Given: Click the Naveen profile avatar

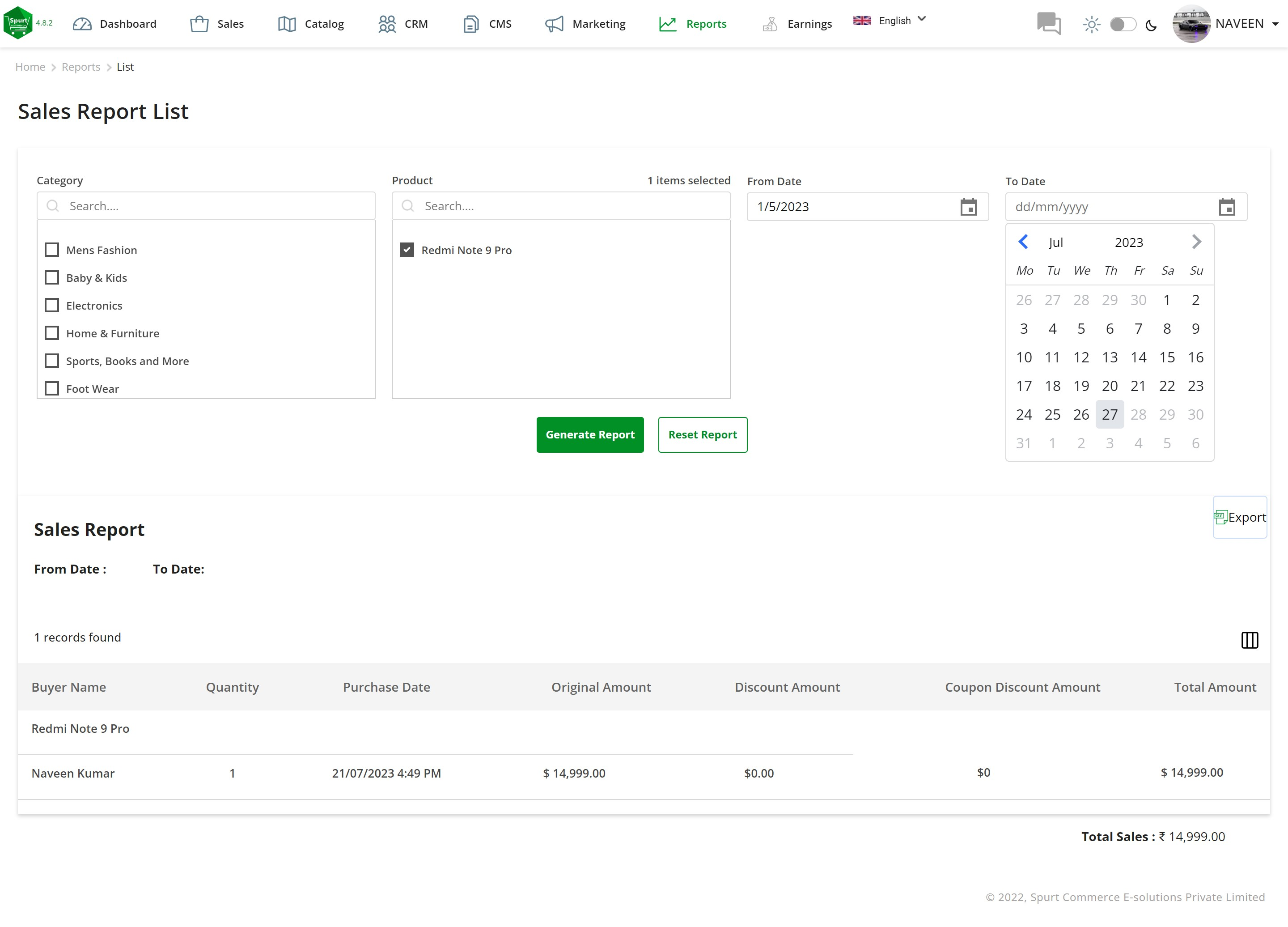Looking at the screenshot, I should coord(1191,24).
